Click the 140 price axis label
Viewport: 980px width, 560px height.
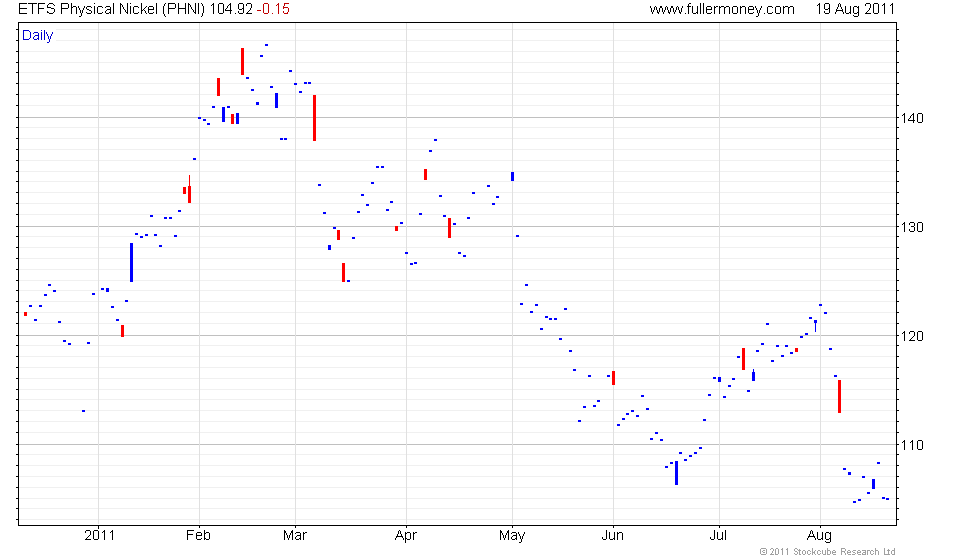[x=912, y=118]
